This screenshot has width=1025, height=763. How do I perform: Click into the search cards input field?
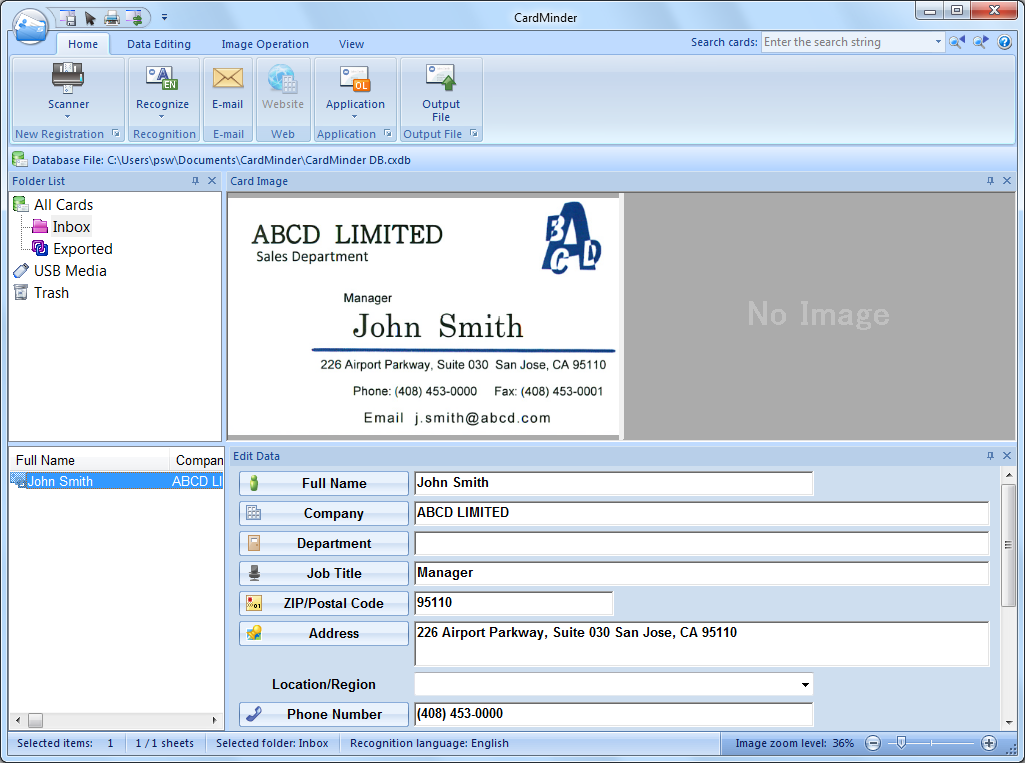[x=847, y=42]
